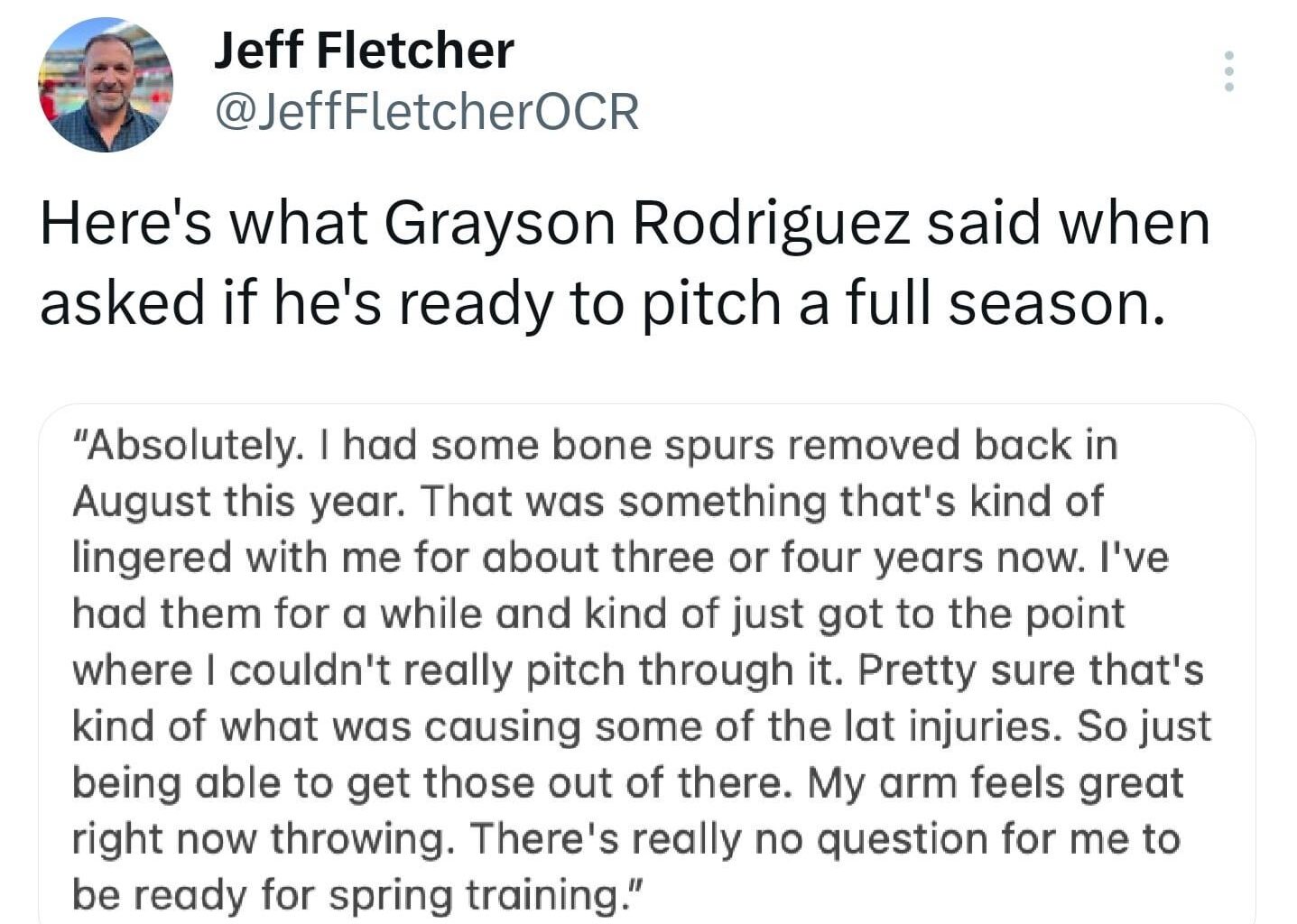Viewport: 1297px width, 924px height.
Task: Click the circular profile picture thumbnail
Action: coord(106,84)
